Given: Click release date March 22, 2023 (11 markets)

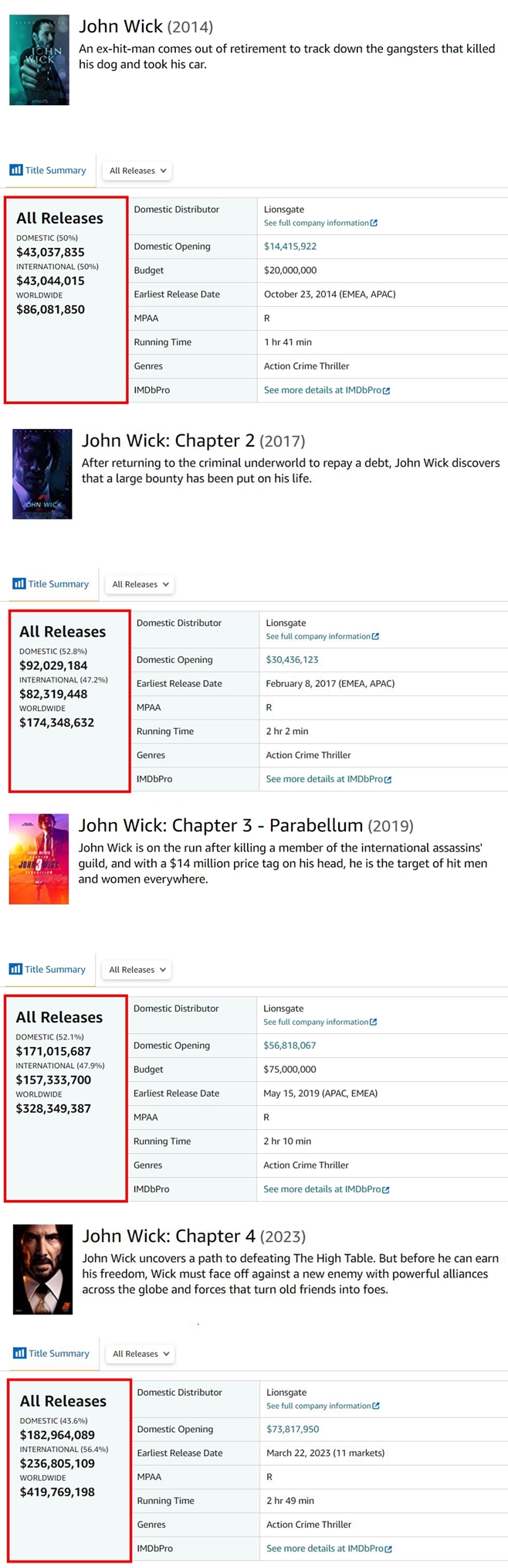Looking at the screenshot, I should [326, 1454].
